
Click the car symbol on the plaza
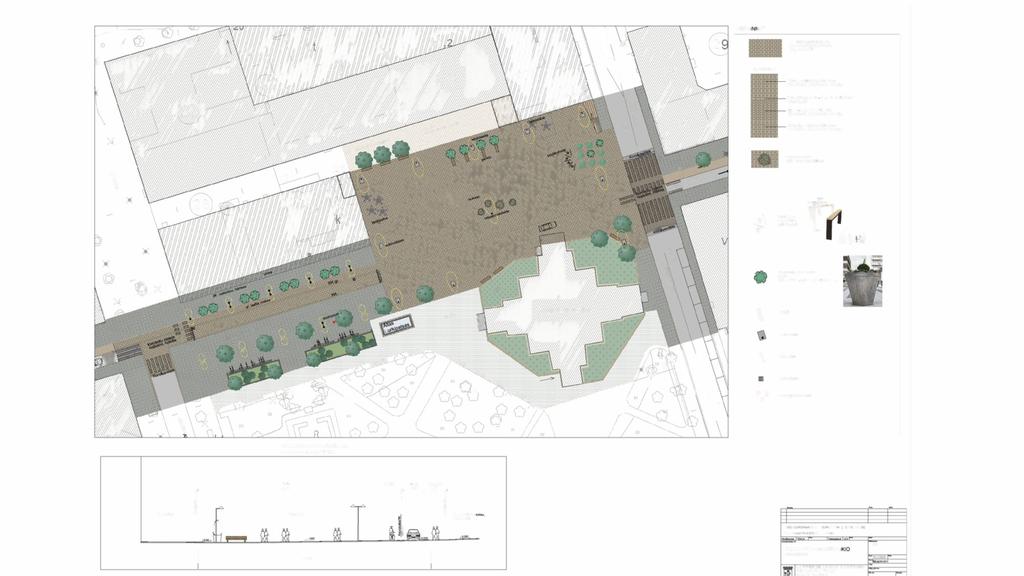tap(547, 227)
